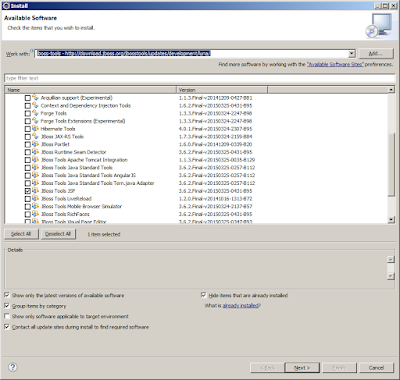The width and height of the screenshot is (400, 380).
Task: Open the already installed link
Action: coord(240,305)
